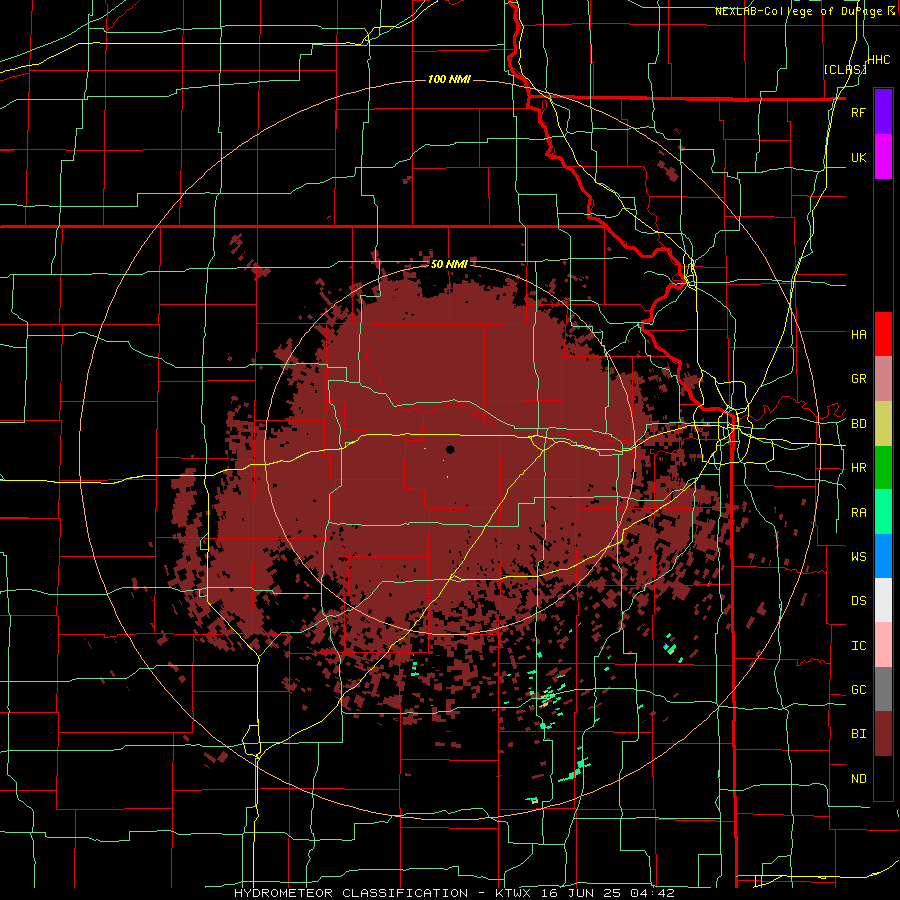Click the GC legend label
The width and height of the screenshot is (900, 900).
click(x=858, y=690)
